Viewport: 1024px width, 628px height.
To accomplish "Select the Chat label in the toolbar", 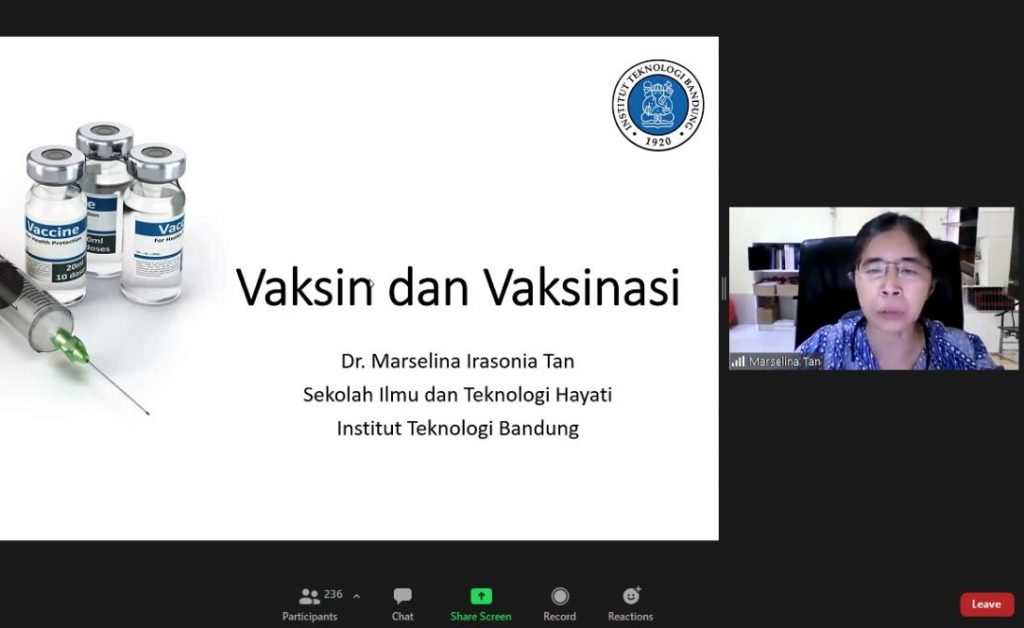I will [402, 617].
